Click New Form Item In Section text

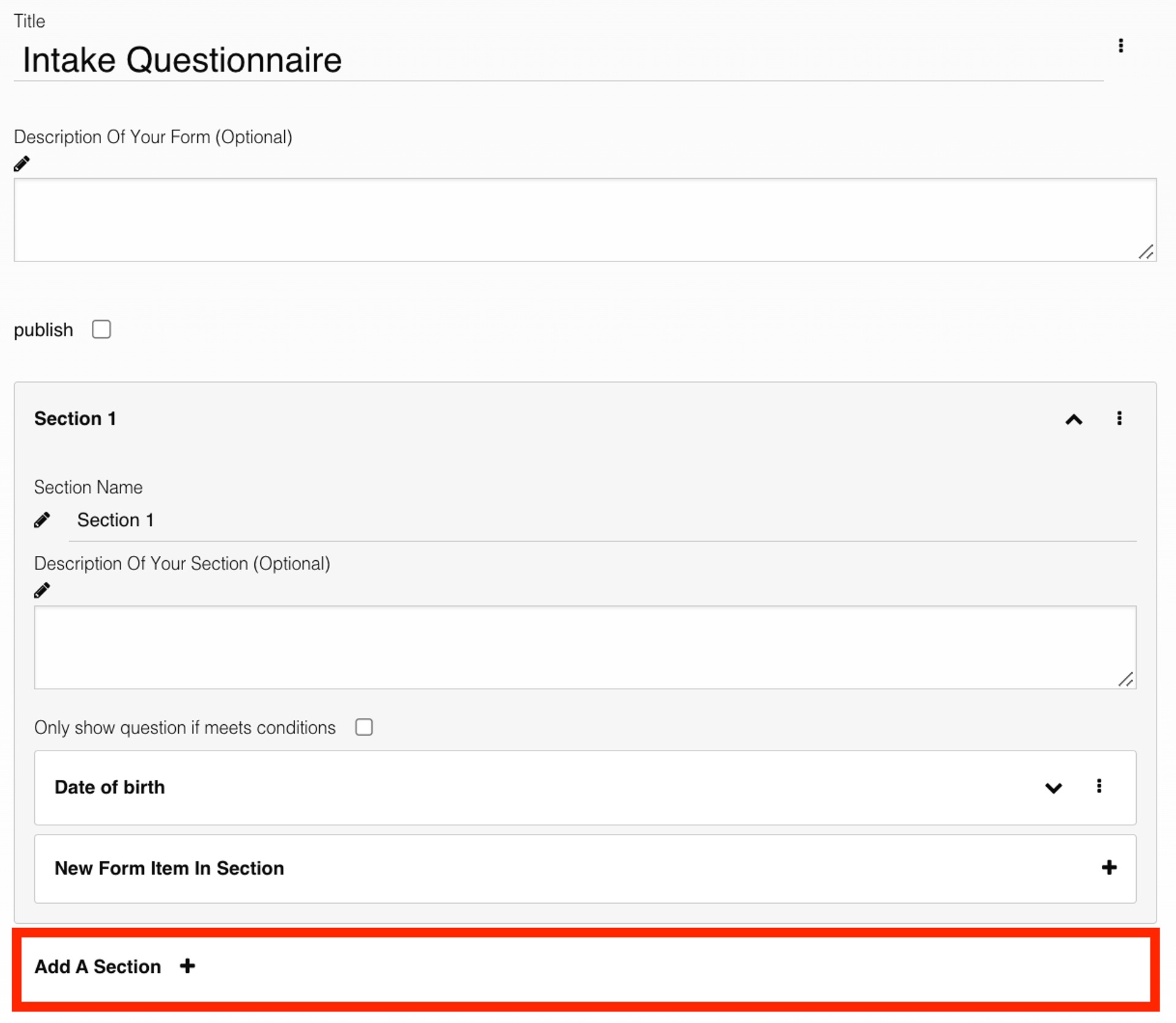(169, 868)
